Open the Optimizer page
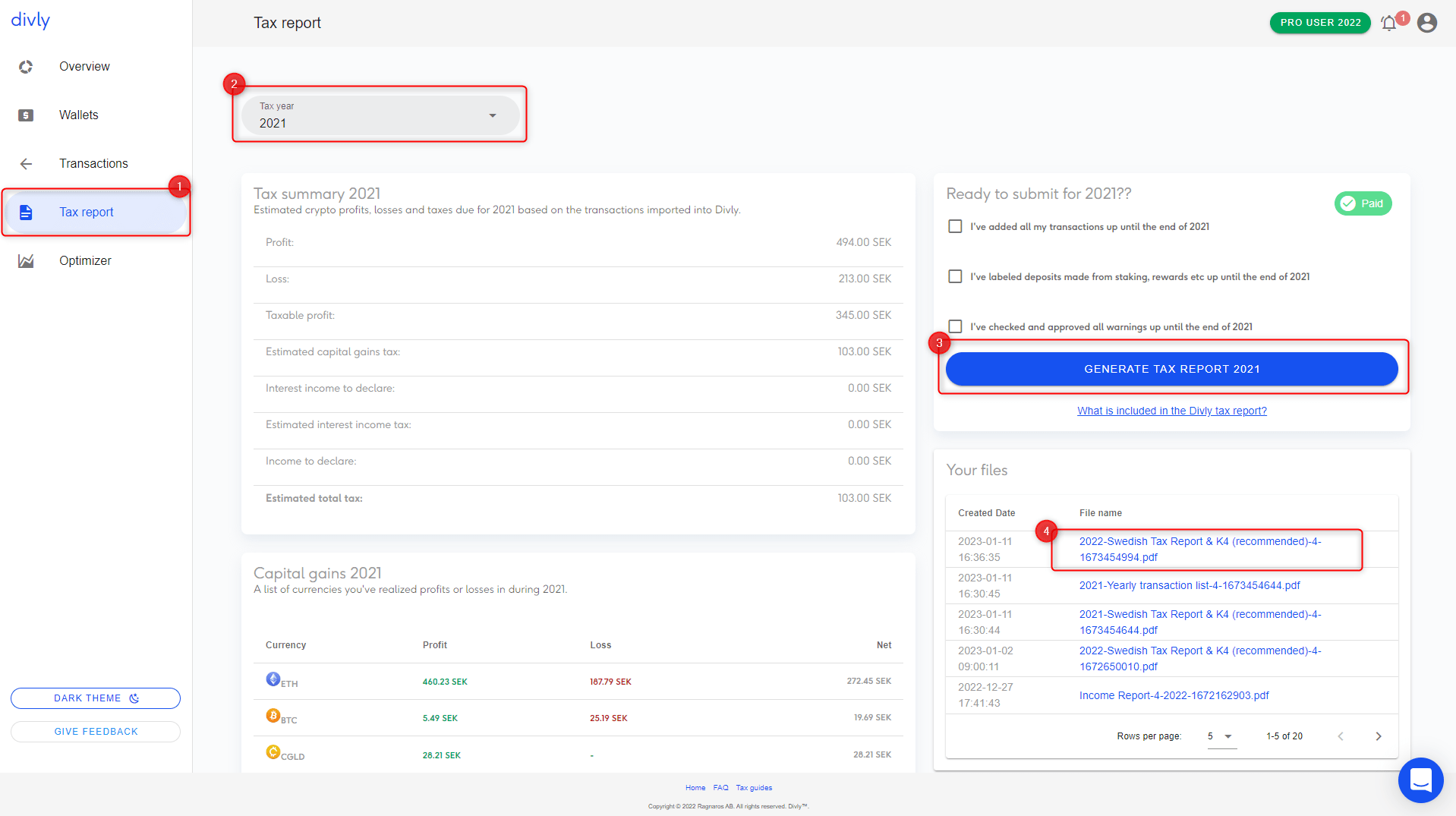This screenshot has height=816, width=1456. pyautogui.click(x=85, y=261)
